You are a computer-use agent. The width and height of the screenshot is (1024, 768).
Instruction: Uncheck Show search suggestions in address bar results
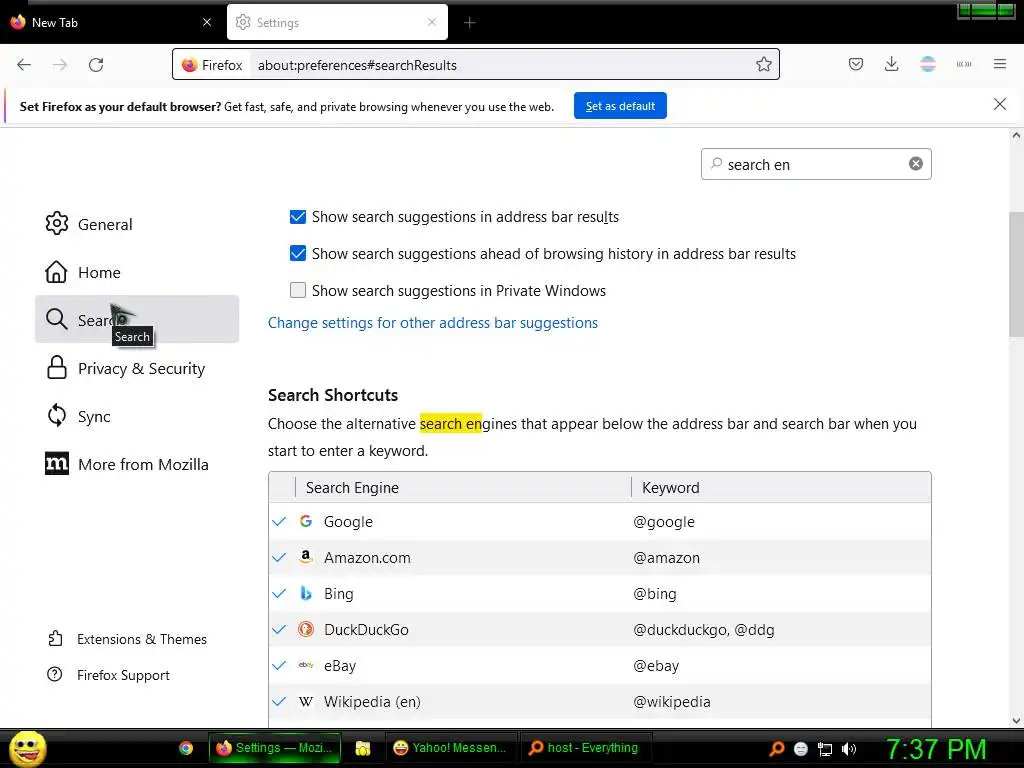pyautogui.click(x=298, y=217)
